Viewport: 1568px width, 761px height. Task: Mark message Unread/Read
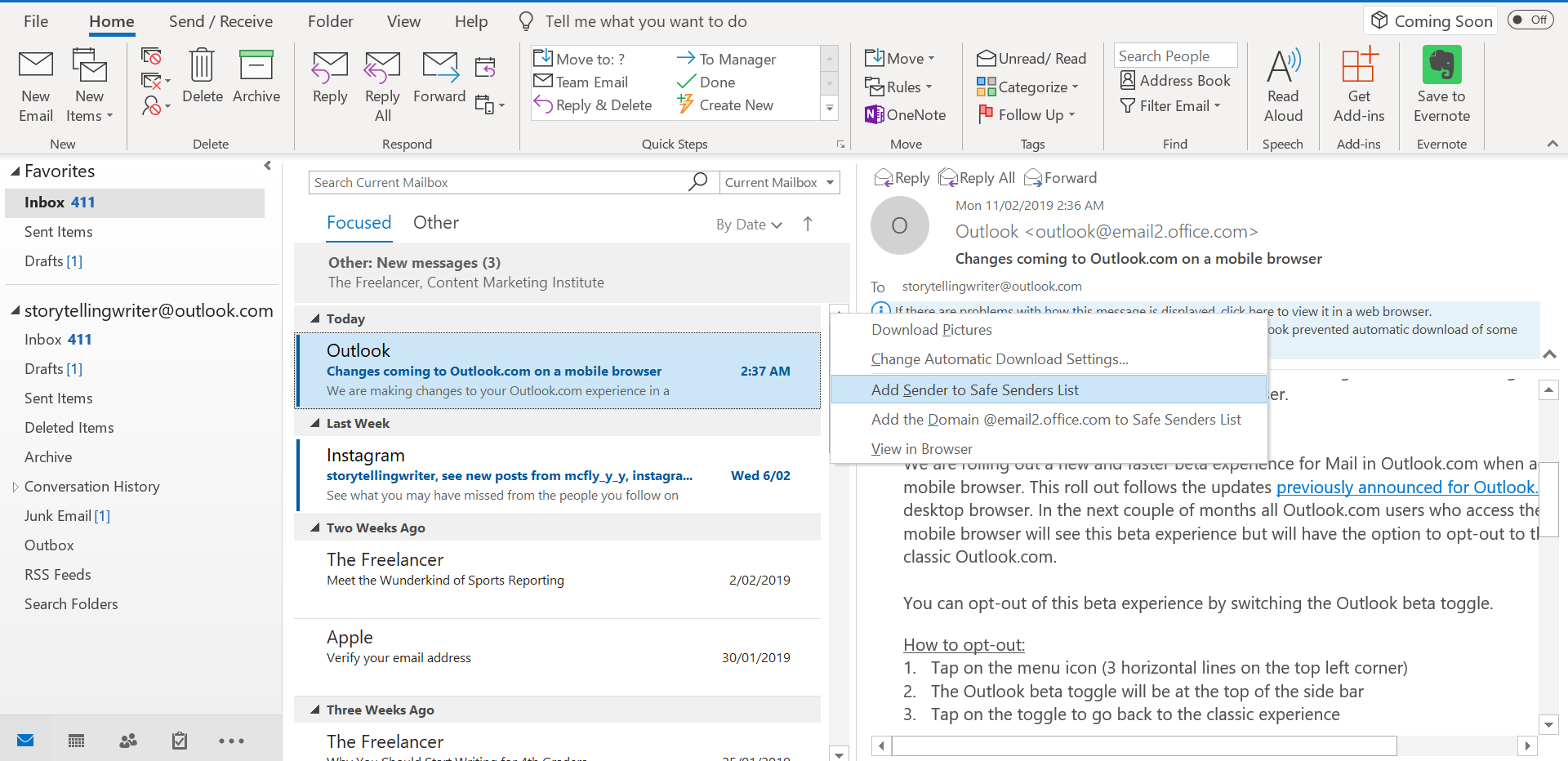1031,58
